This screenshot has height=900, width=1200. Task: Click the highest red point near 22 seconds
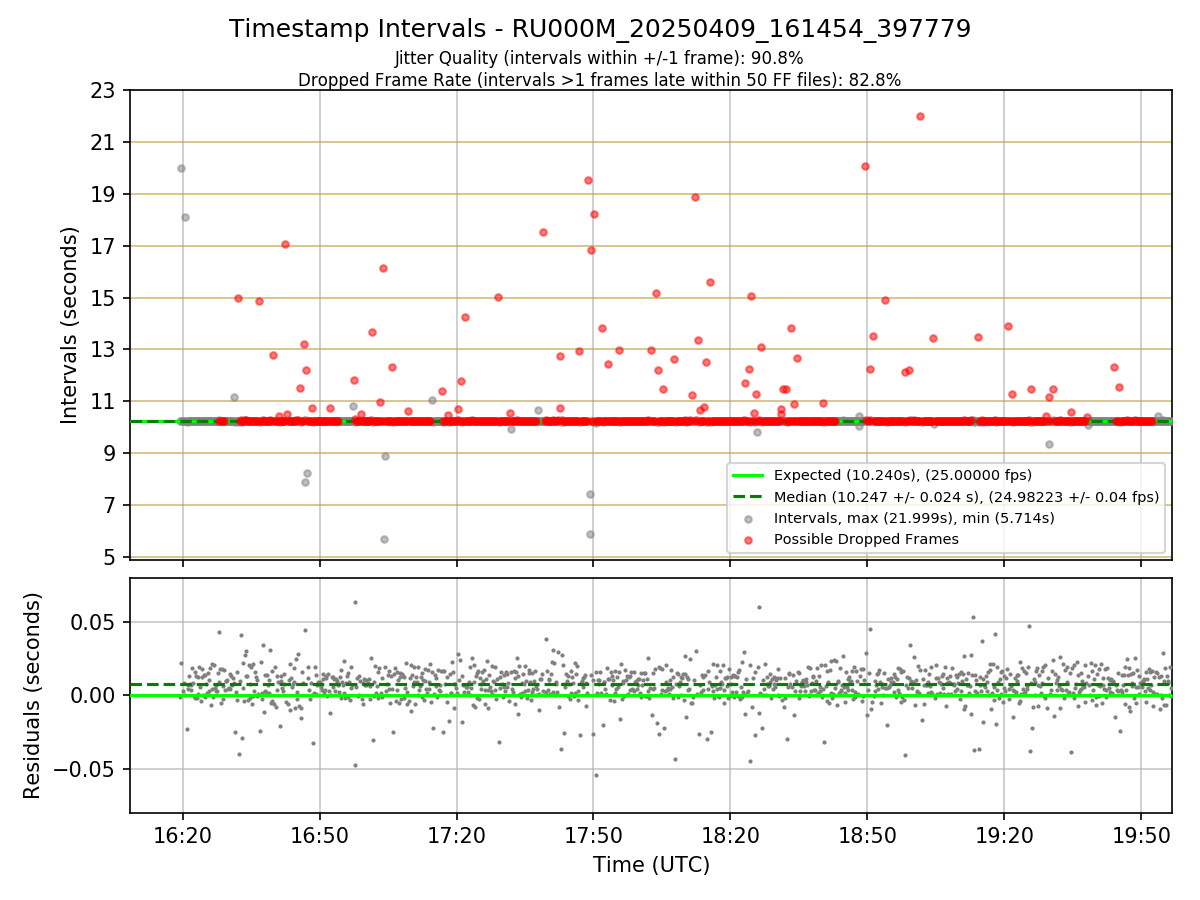click(920, 116)
